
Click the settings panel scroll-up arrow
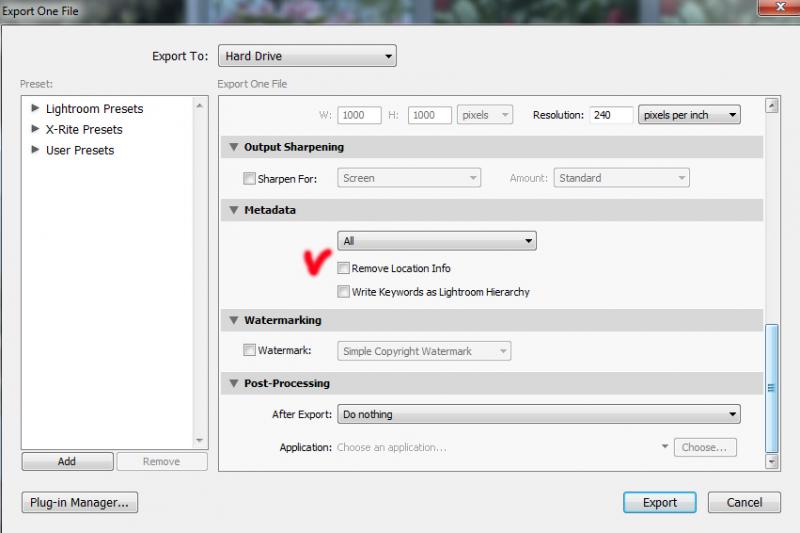[x=772, y=106]
